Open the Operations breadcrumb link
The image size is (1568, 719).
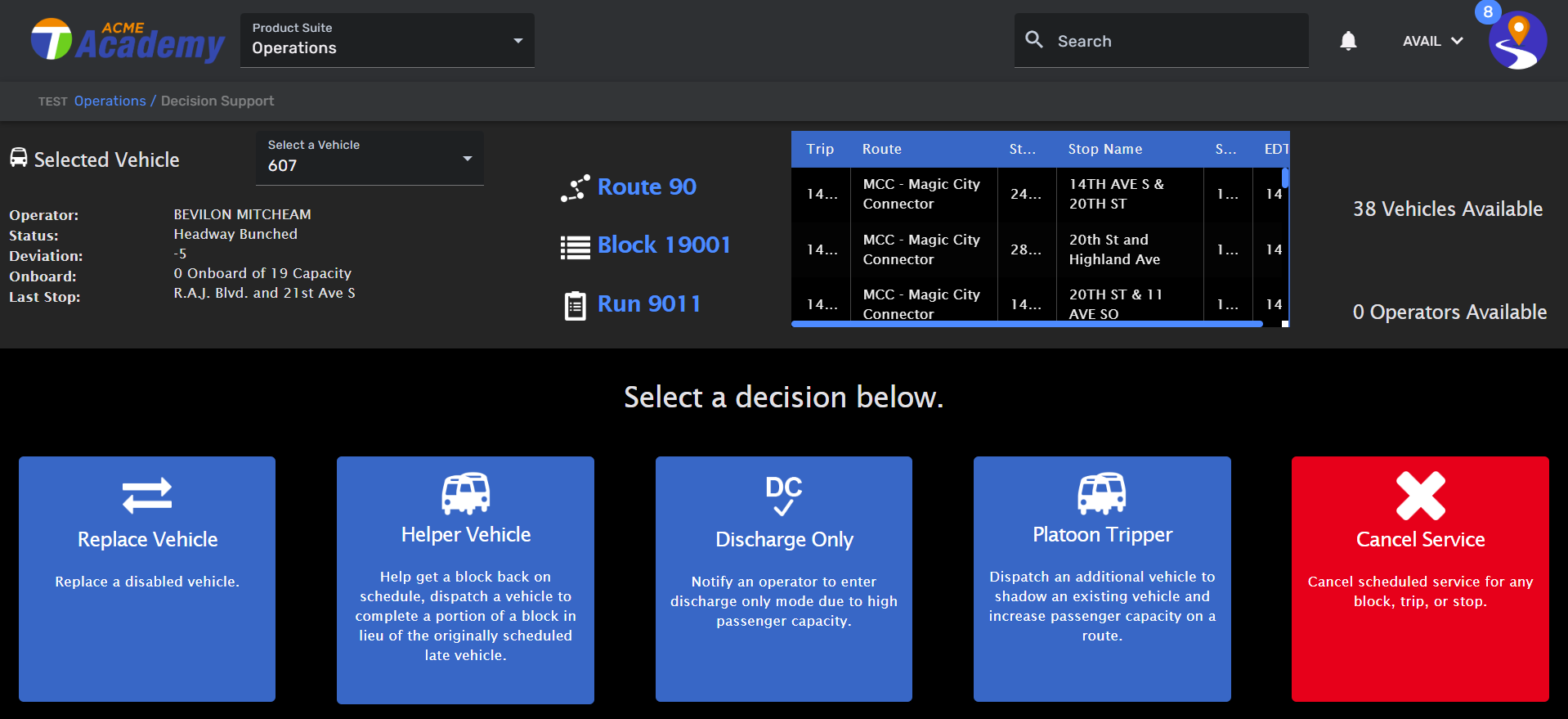(x=110, y=101)
